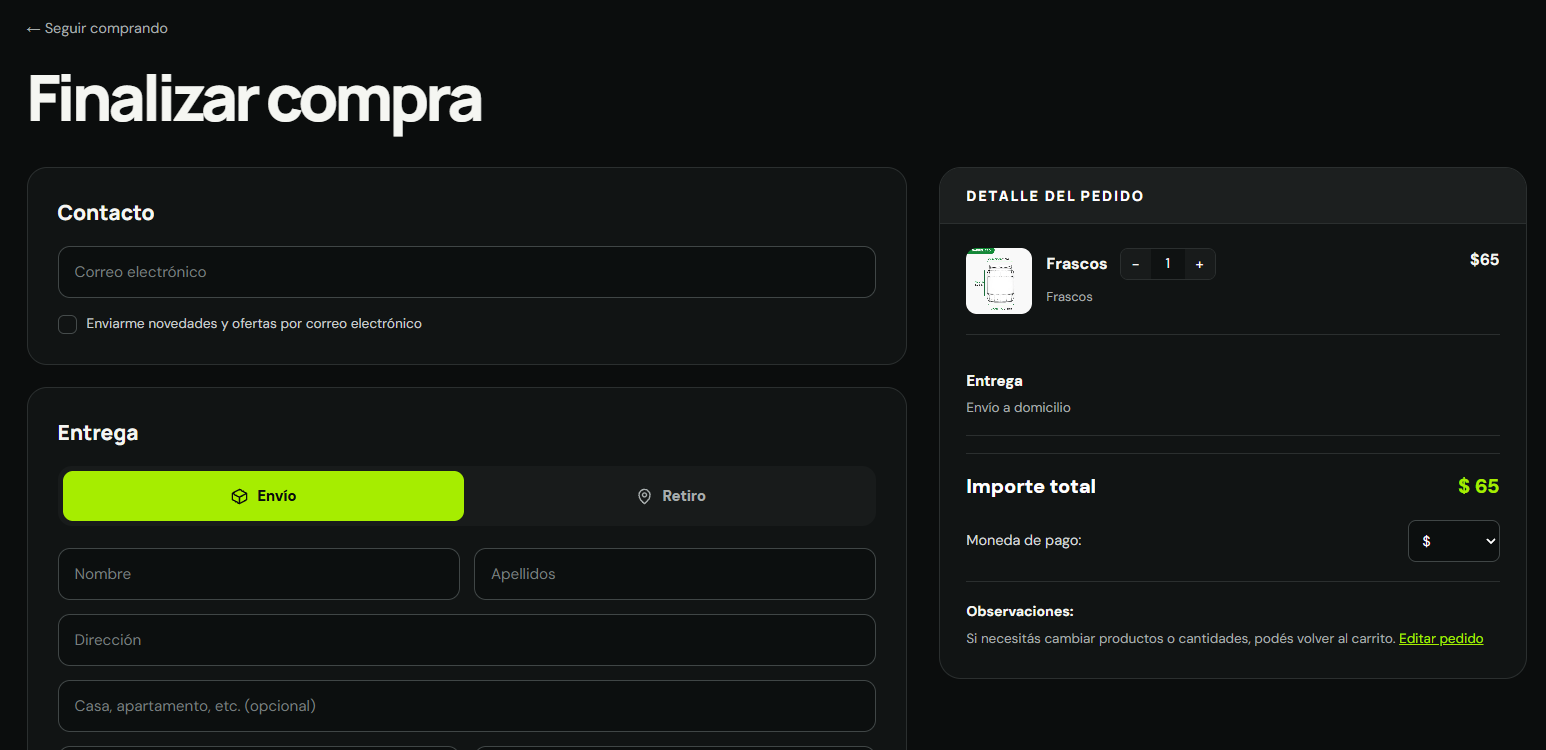Click the box icon on Envío
The image size is (1546, 750).
(x=239, y=496)
